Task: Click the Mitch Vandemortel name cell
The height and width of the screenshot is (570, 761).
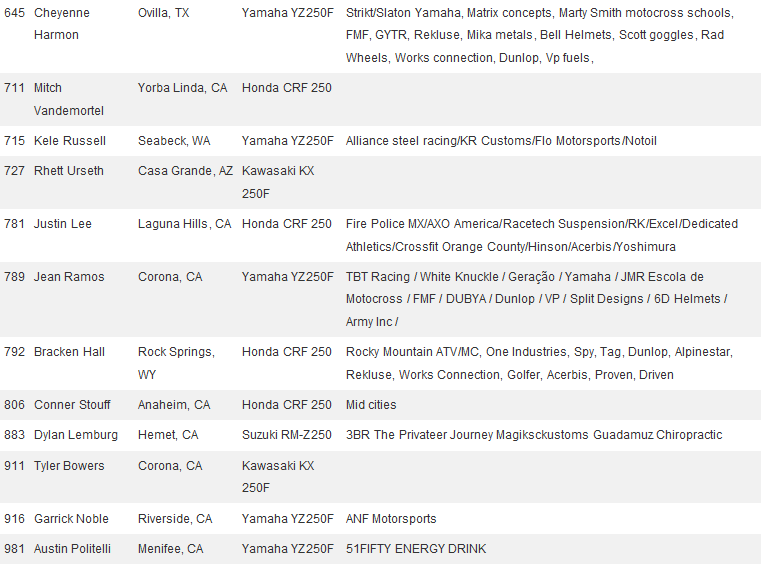Action: coord(68,99)
